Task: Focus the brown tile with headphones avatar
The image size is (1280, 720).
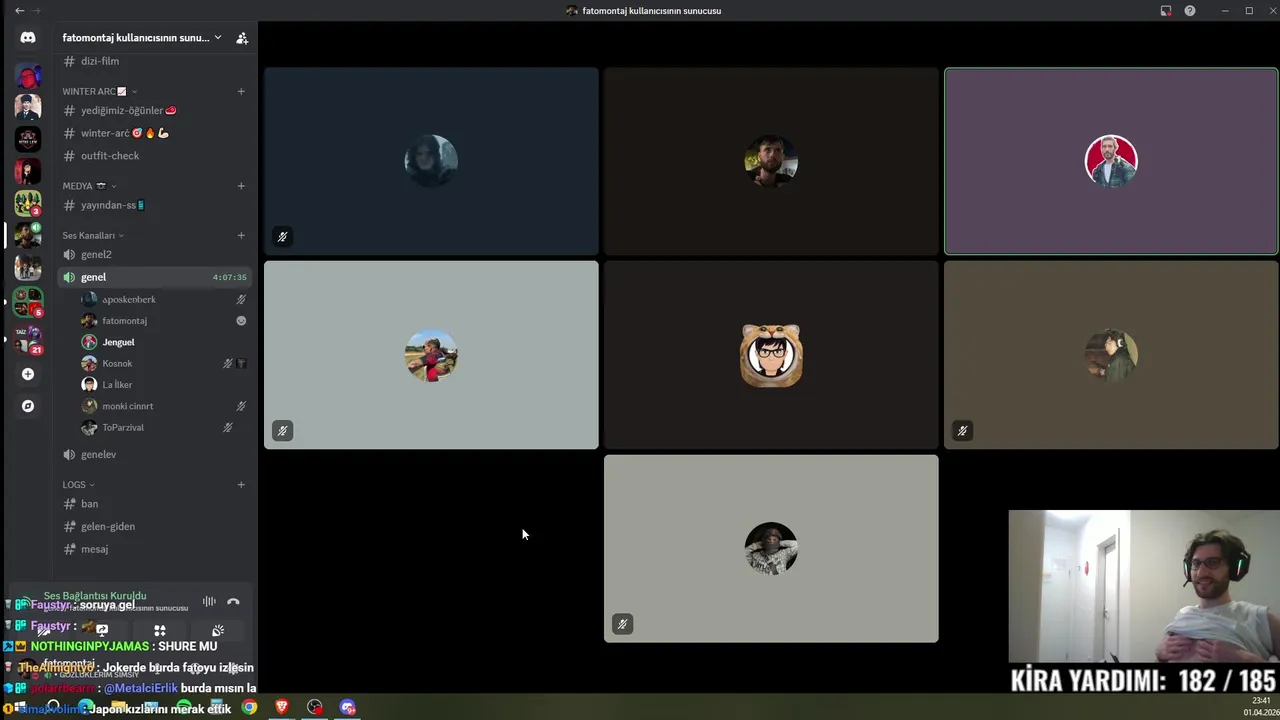Action: [1111, 355]
